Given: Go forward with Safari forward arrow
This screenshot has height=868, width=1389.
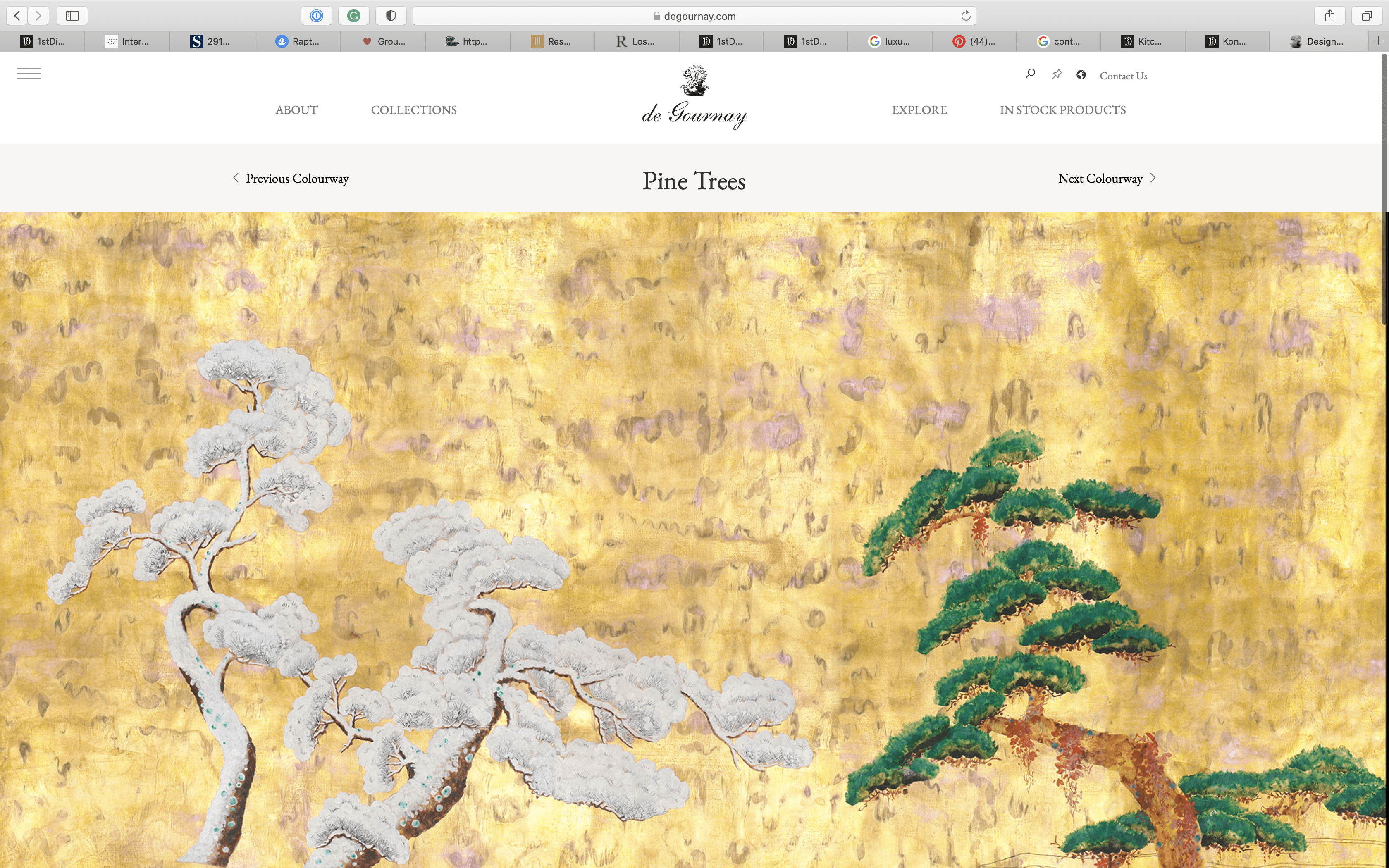Looking at the screenshot, I should [38, 16].
